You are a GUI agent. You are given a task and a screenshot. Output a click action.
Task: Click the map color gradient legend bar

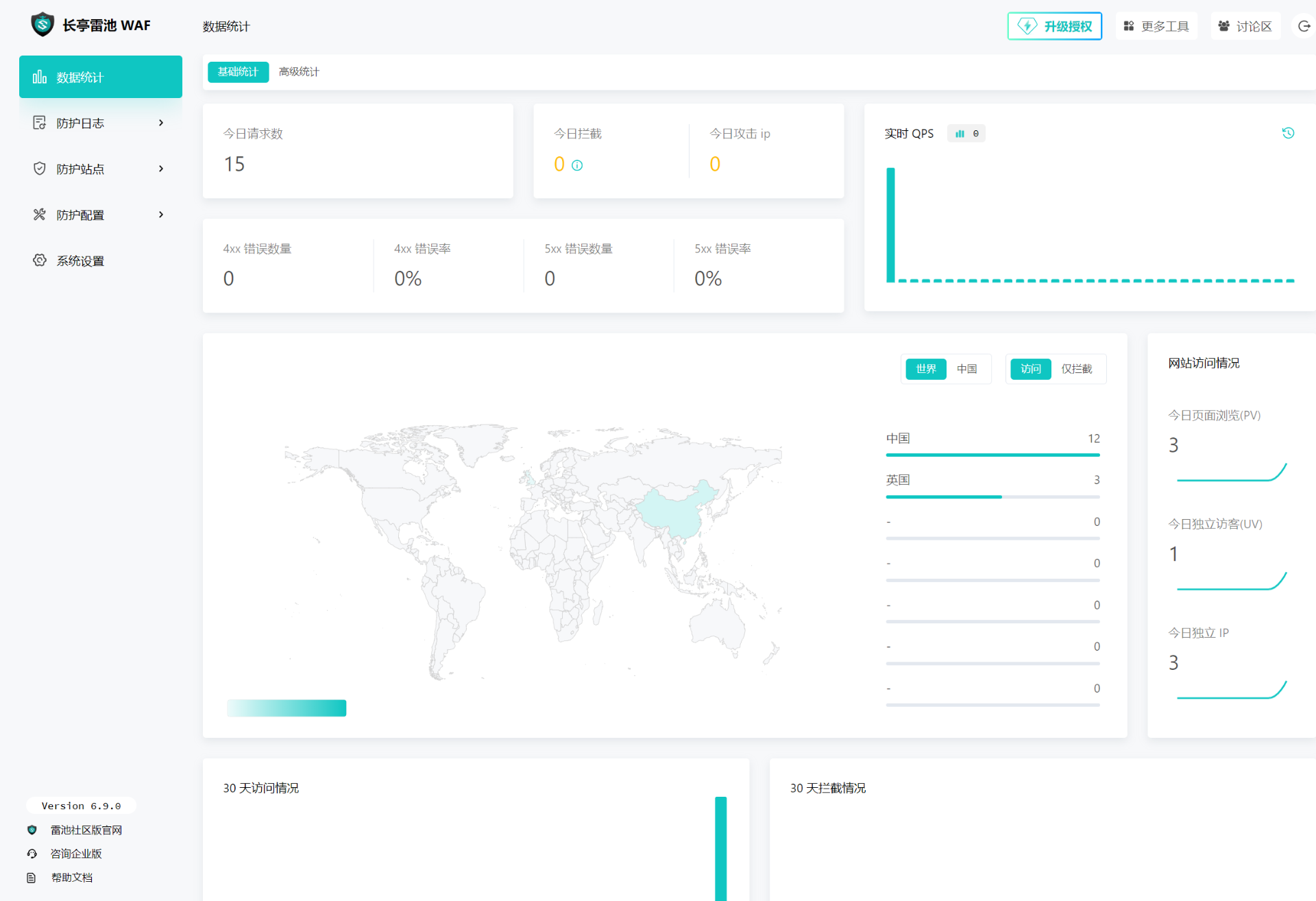point(287,708)
